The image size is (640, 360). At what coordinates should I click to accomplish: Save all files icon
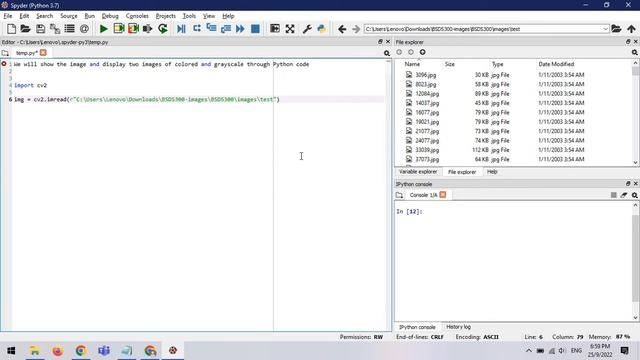pyautogui.click(x=55, y=29)
